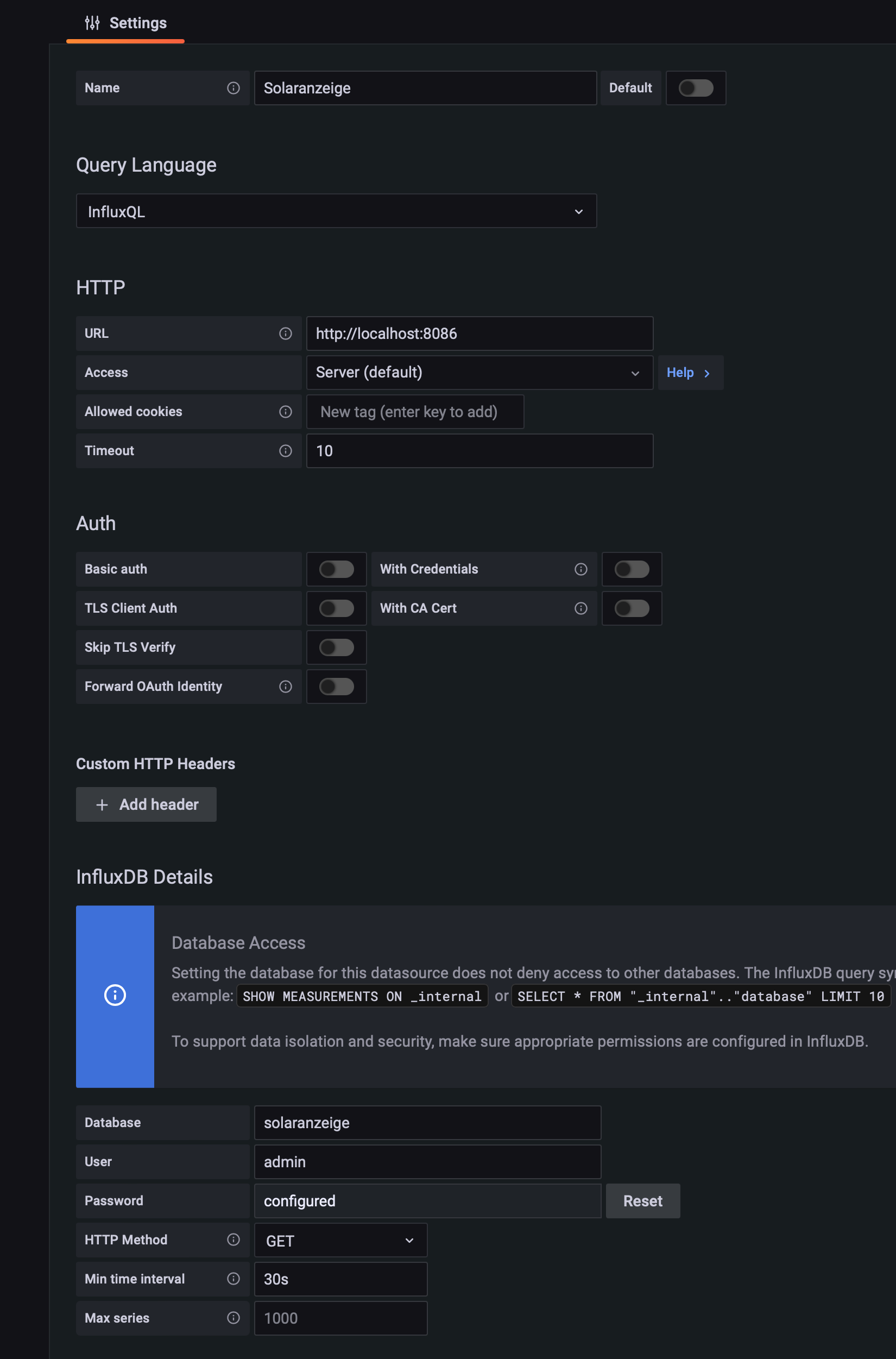896x1359 pixels.
Task: Click the URL field info icon
Action: click(x=285, y=333)
